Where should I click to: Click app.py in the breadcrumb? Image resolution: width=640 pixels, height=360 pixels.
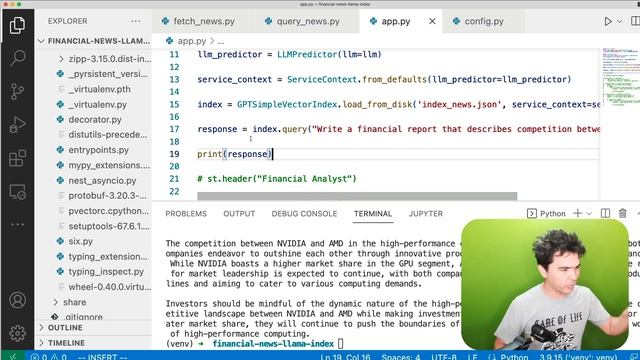192,41
